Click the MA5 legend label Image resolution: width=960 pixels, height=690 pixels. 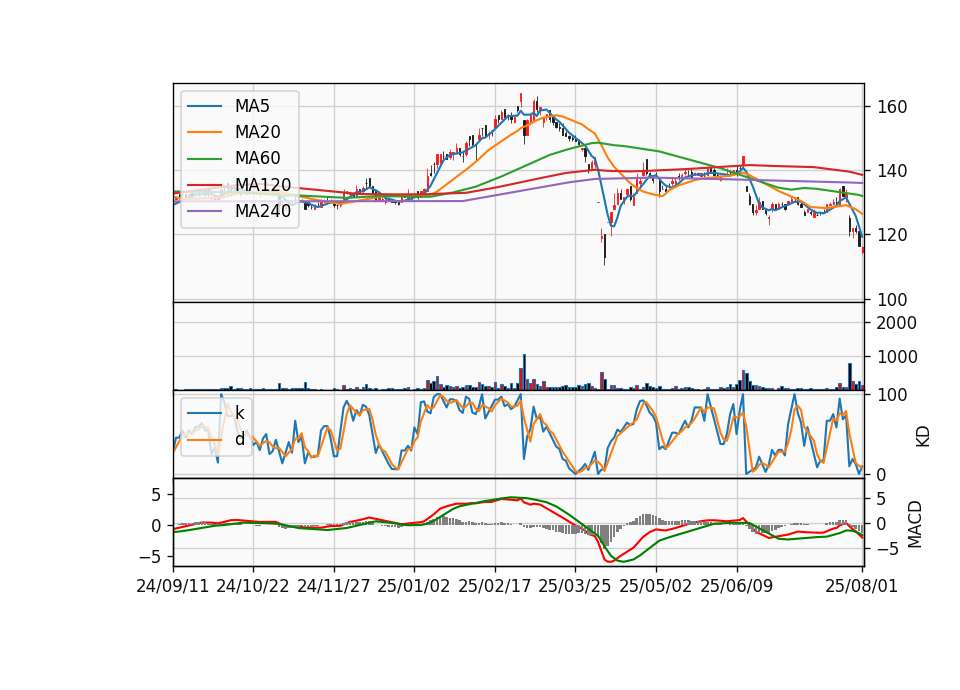(x=252, y=106)
